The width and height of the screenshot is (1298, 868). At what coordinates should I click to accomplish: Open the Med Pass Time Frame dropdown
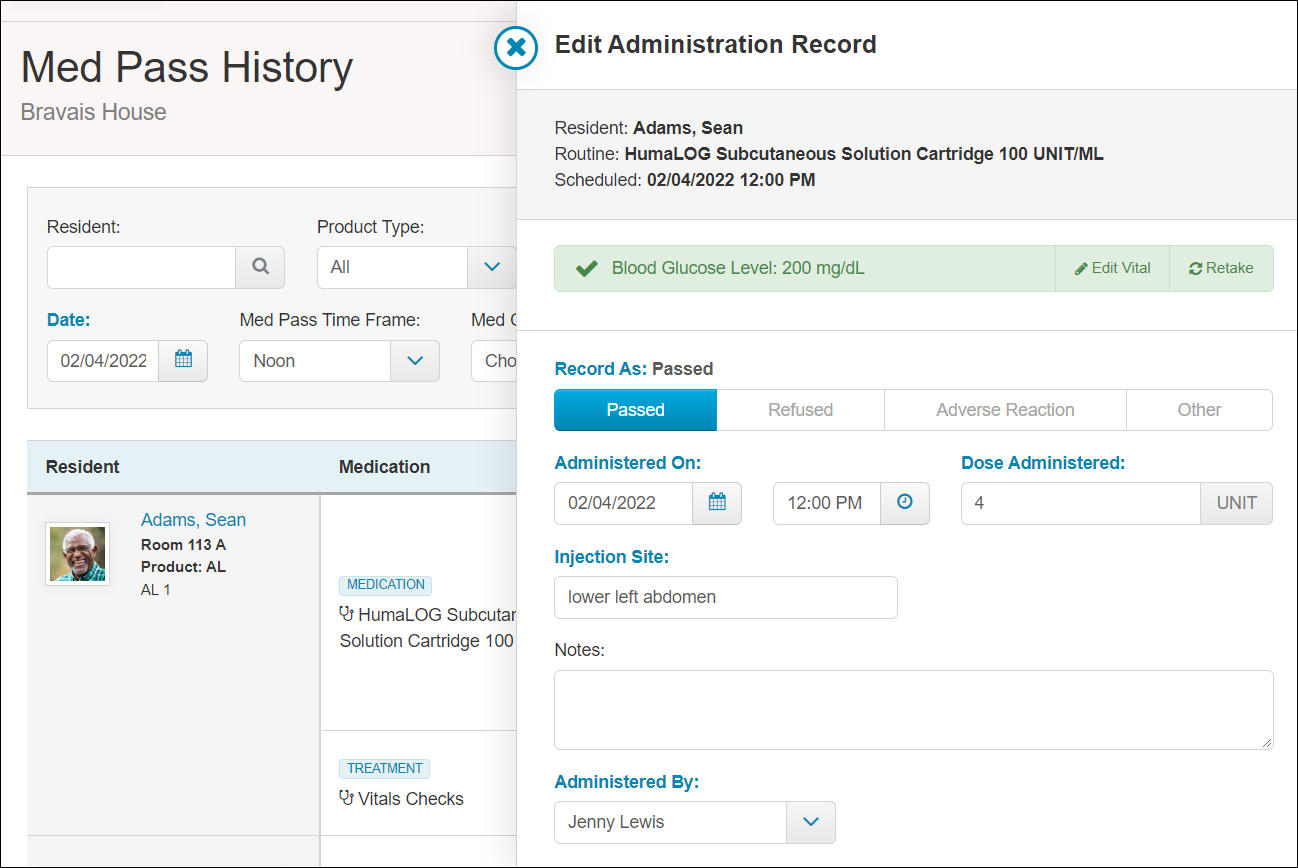tap(414, 361)
